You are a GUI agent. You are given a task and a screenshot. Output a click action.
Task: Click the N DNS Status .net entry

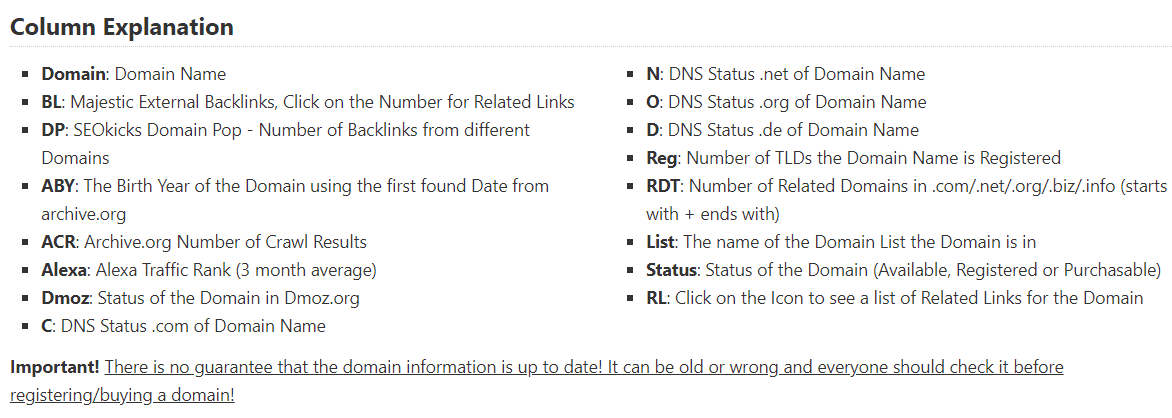tap(786, 74)
